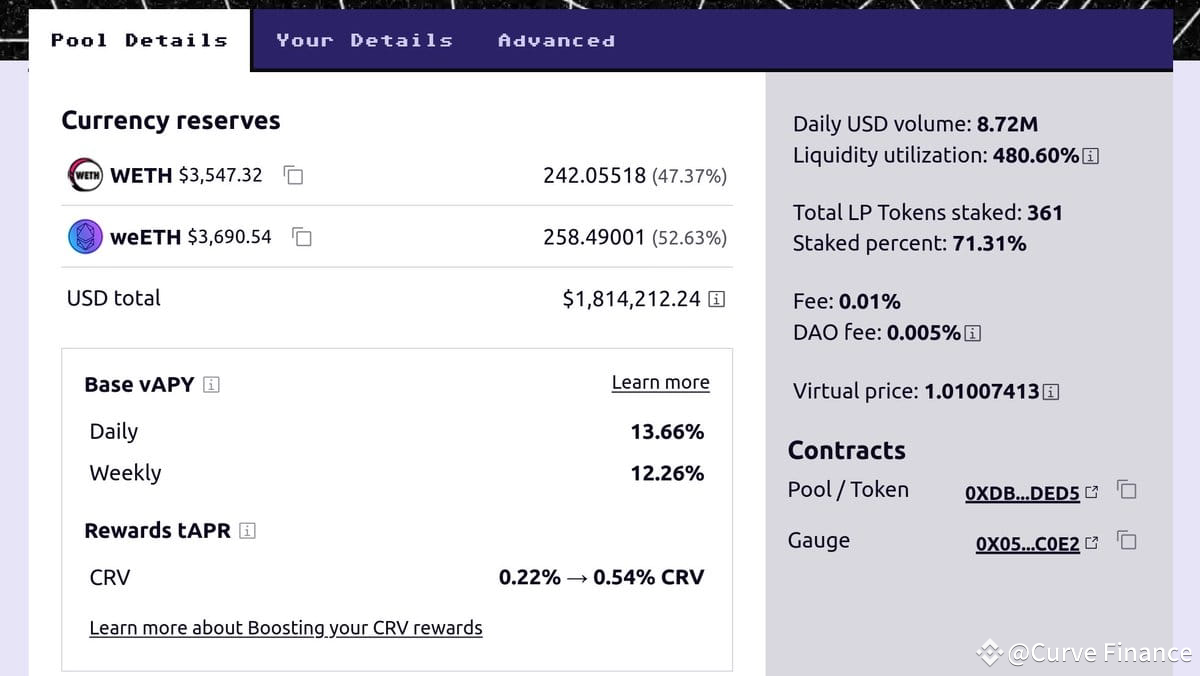This screenshot has height=676, width=1200.
Task: Click the WETH token logo
Action: 84,174
